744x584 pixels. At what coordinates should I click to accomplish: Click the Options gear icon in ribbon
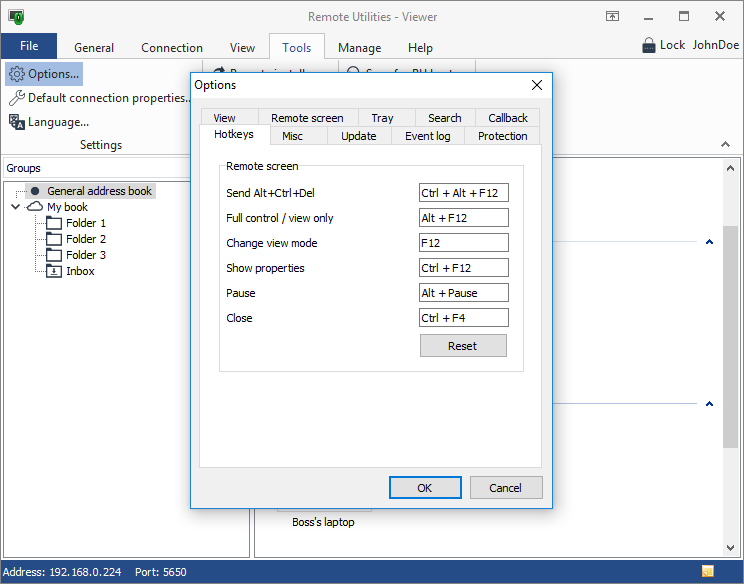pos(17,74)
